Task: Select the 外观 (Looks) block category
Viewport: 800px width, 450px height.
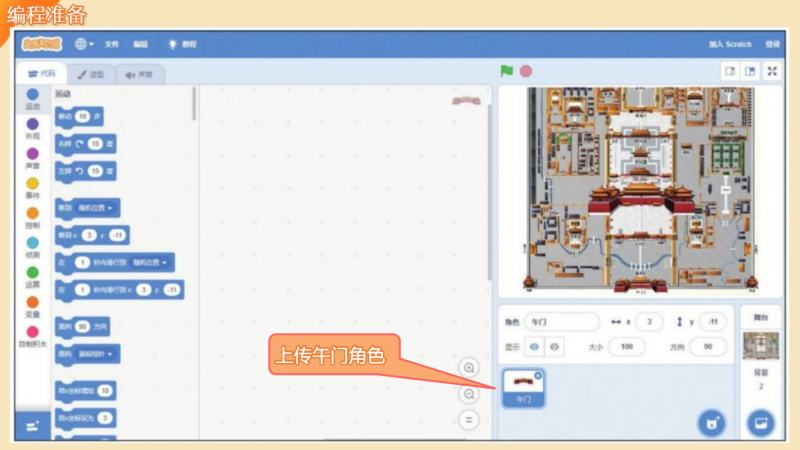Action: (33, 129)
